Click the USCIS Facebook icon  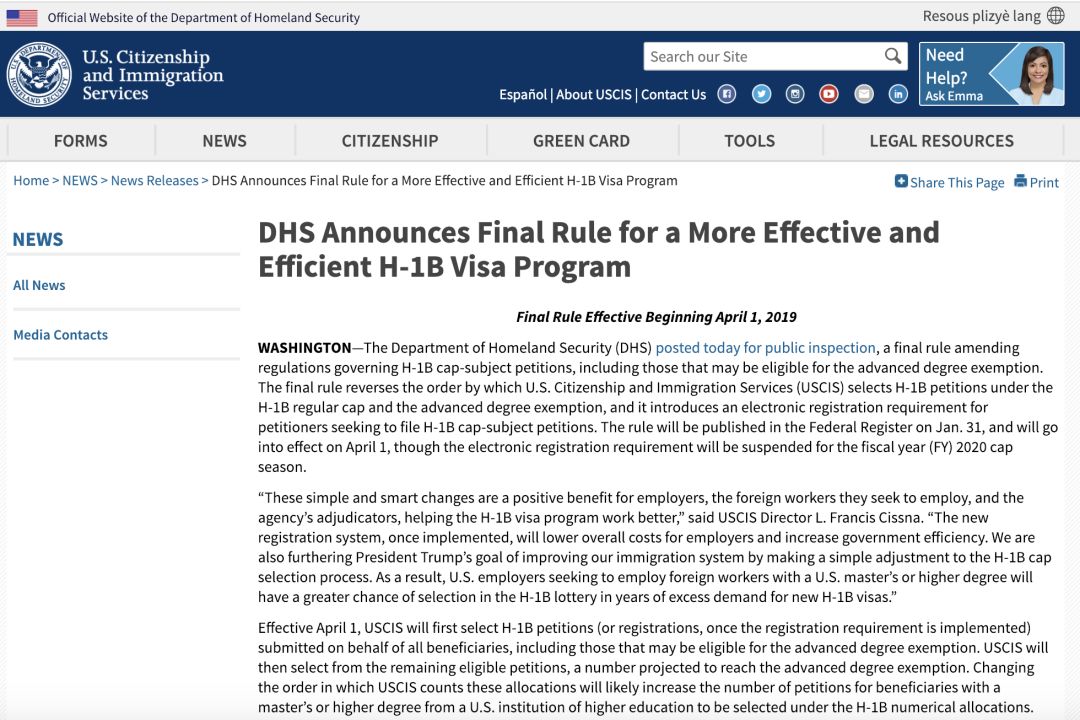pyautogui.click(x=727, y=94)
